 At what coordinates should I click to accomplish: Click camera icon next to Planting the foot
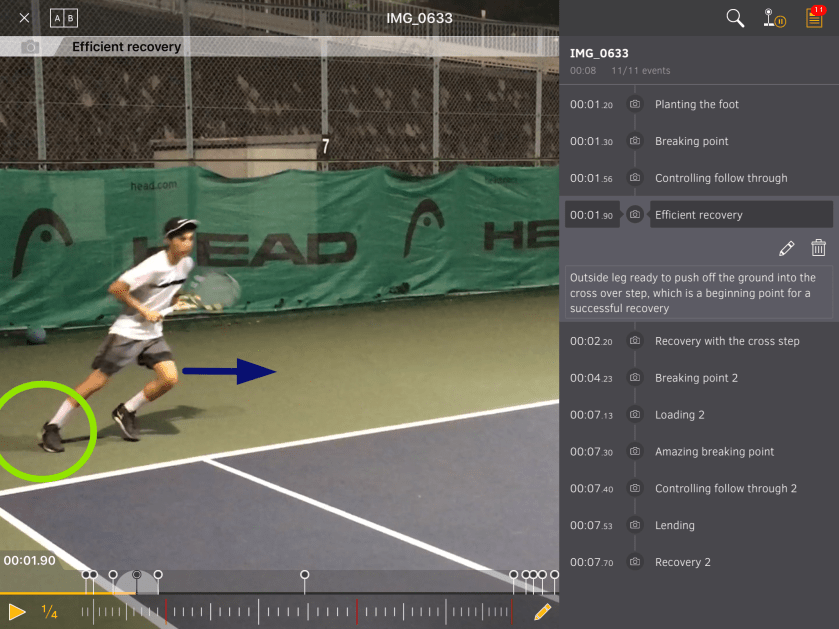[634, 104]
